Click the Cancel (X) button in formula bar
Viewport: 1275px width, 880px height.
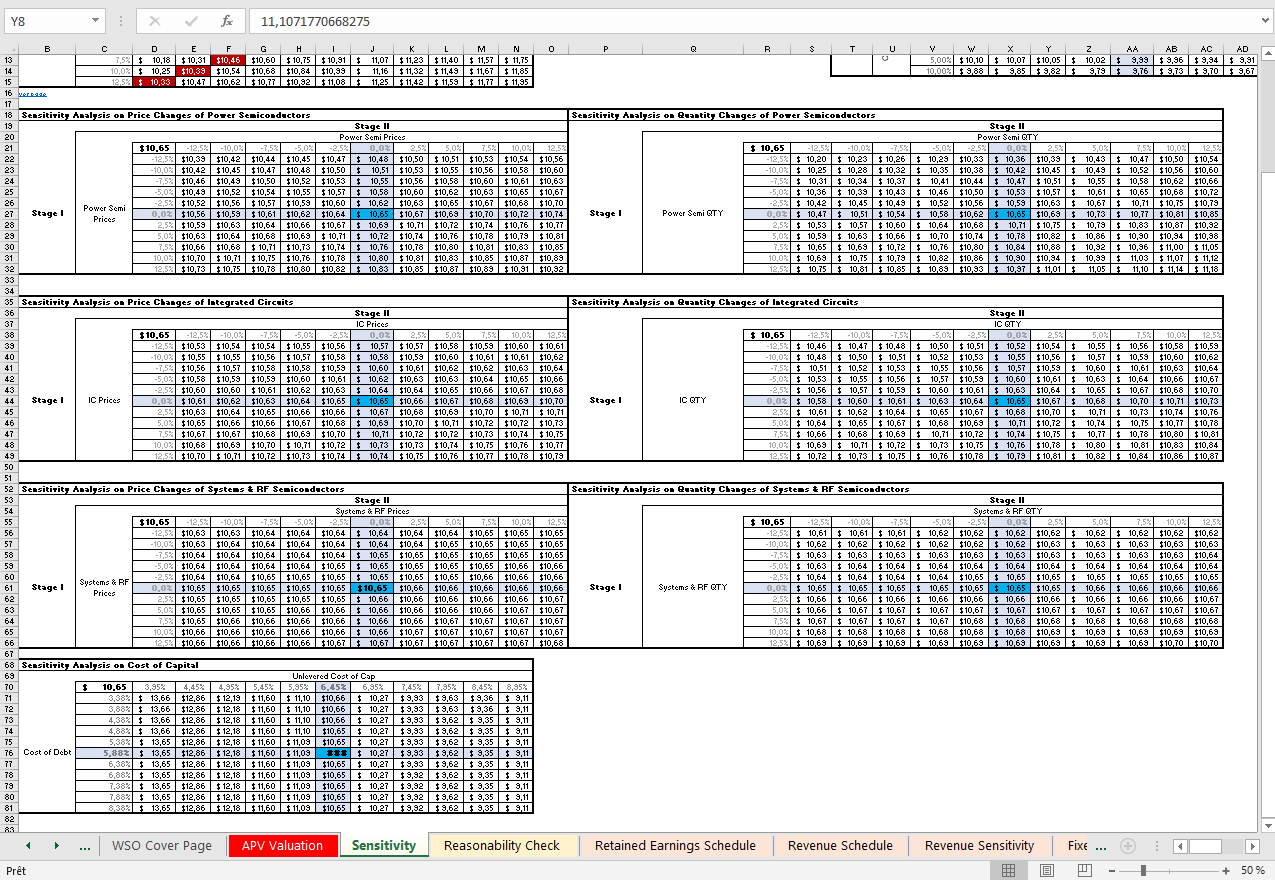(x=154, y=20)
